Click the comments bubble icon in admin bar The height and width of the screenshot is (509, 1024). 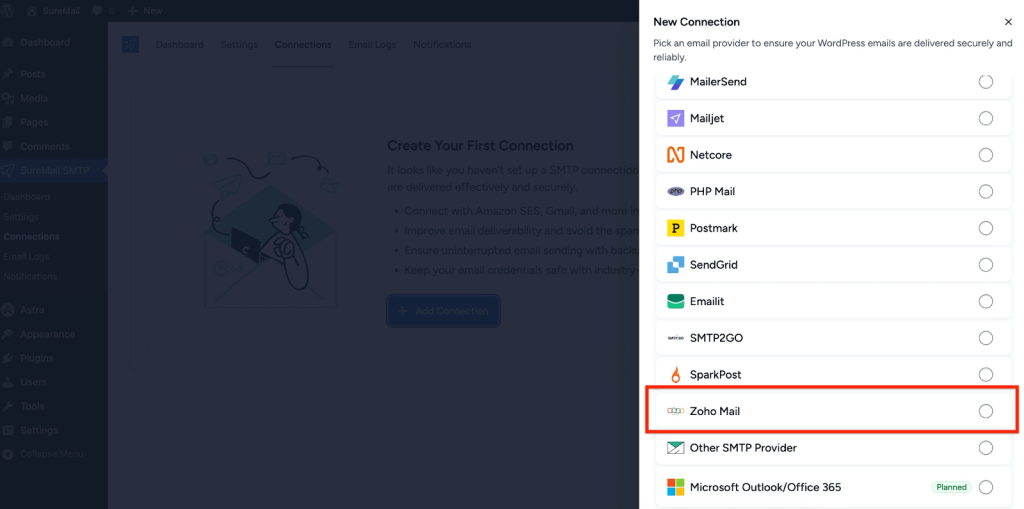[x=97, y=10]
